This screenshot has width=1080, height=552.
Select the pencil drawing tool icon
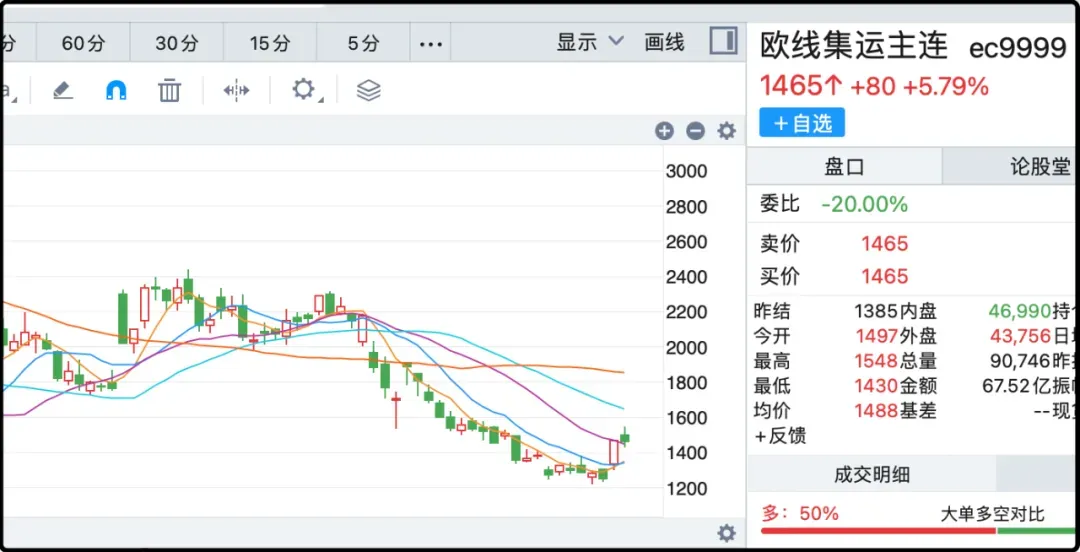(63, 91)
